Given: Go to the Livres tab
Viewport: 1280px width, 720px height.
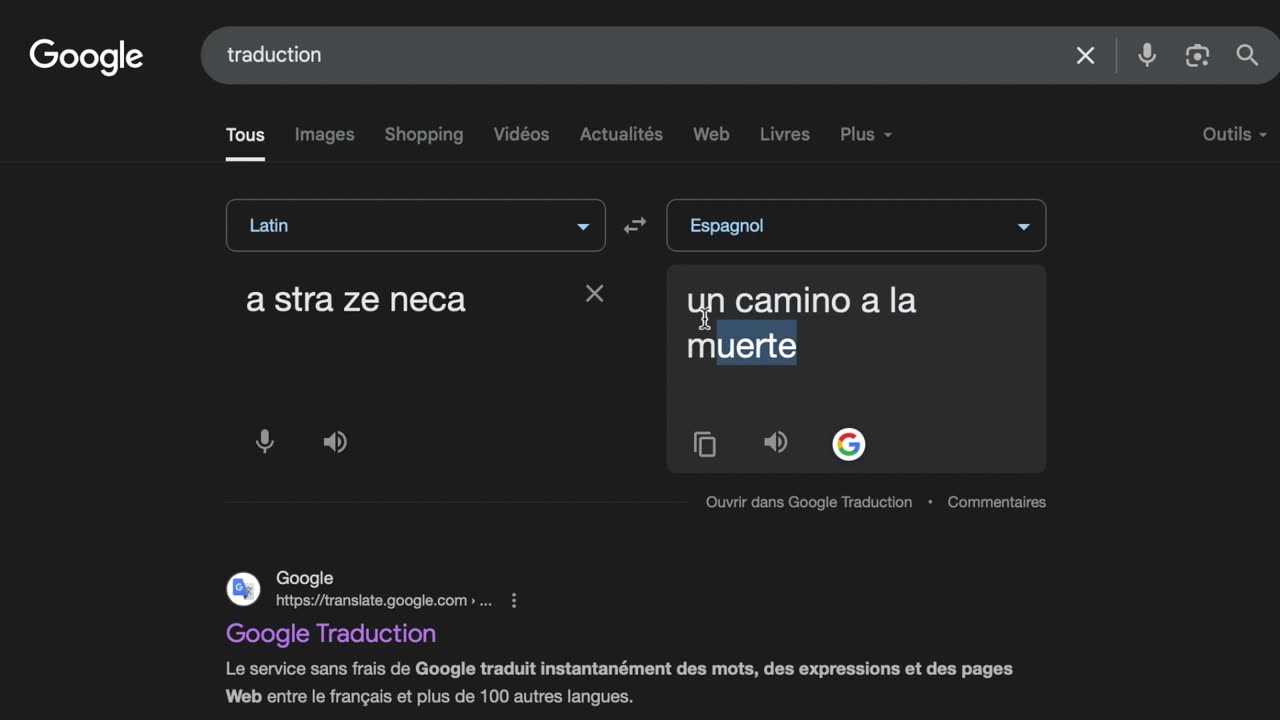Looking at the screenshot, I should click(x=785, y=134).
